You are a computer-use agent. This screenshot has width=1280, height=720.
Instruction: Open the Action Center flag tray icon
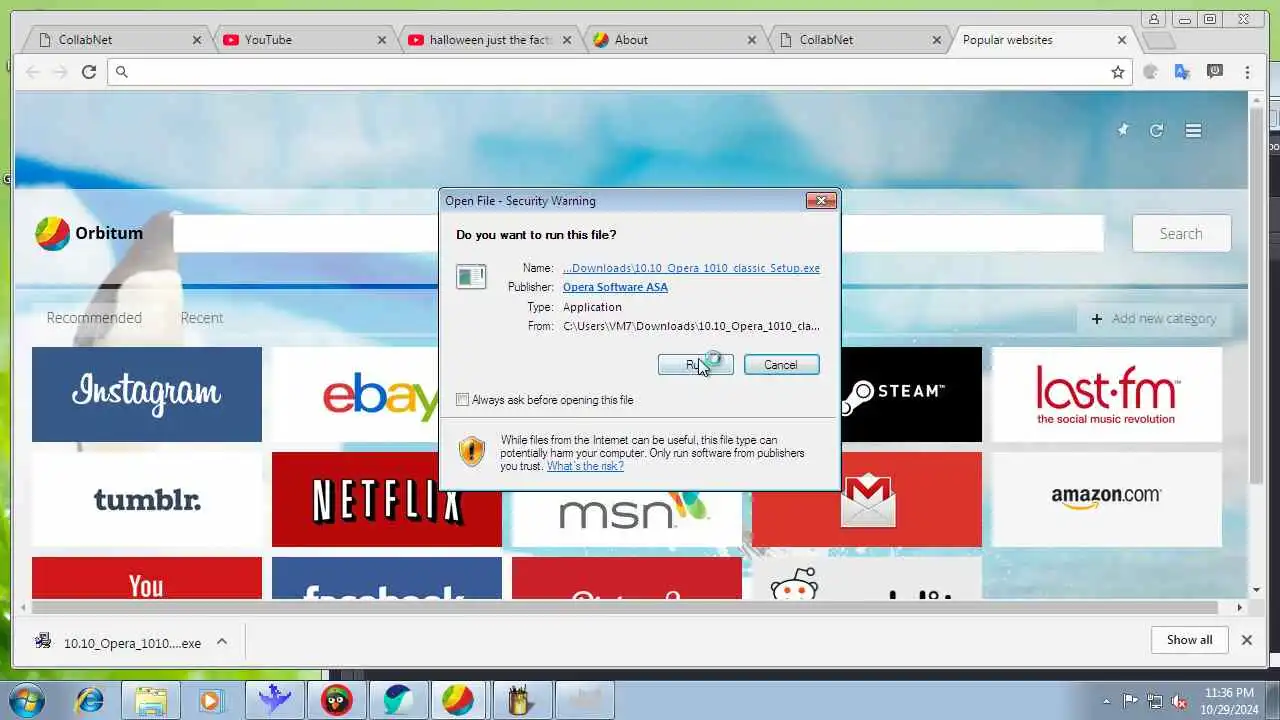pyautogui.click(x=1130, y=701)
